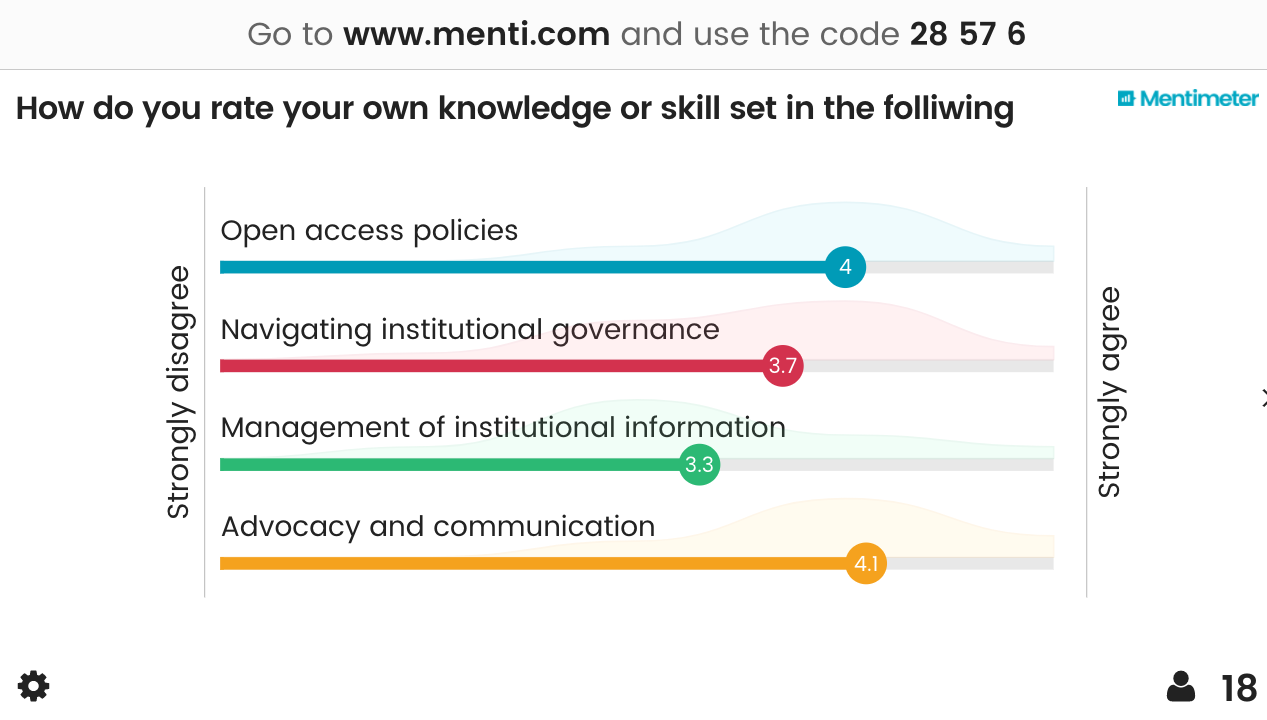Viewport: 1267px width, 720px height.
Task: Click the blue marker showing 4
Action: [845, 267]
